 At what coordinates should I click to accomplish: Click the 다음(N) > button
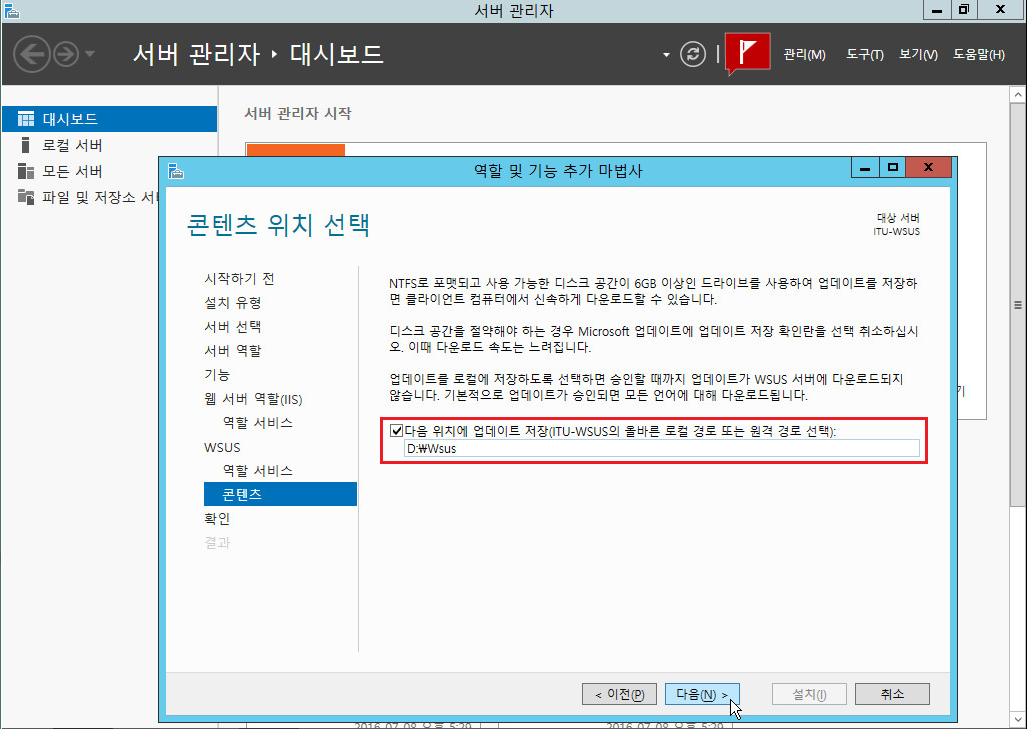tap(701, 694)
